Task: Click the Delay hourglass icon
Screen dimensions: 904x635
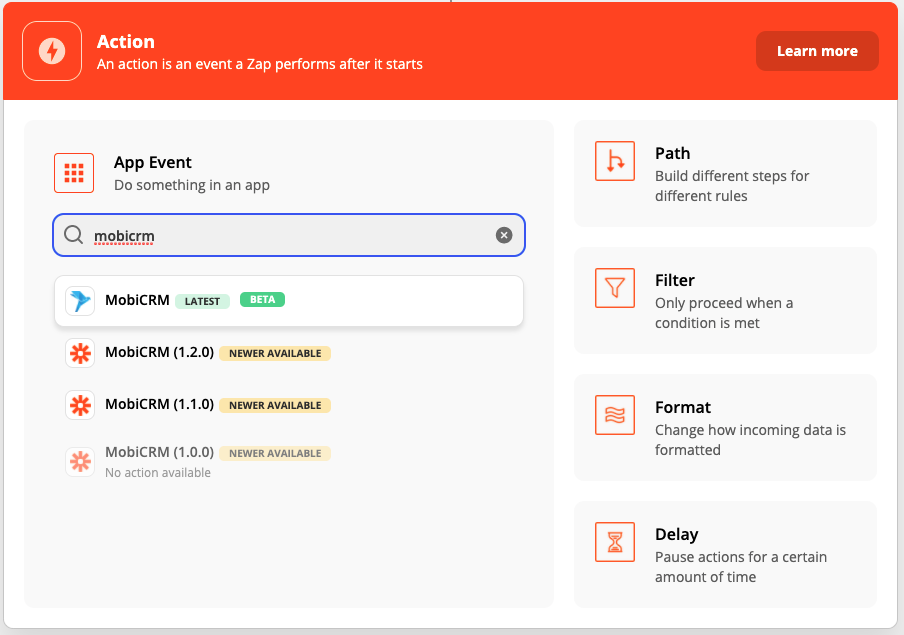Action: click(614, 542)
